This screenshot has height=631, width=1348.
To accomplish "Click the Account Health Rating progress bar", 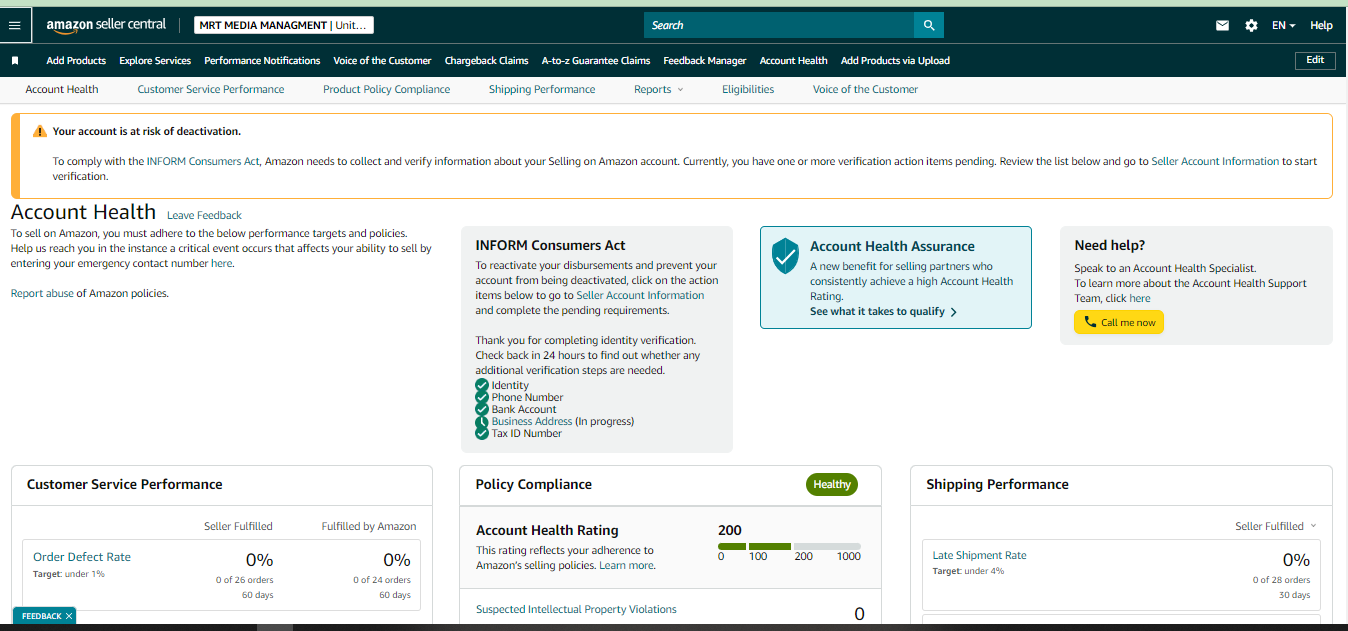I will pyautogui.click(x=790, y=546).
